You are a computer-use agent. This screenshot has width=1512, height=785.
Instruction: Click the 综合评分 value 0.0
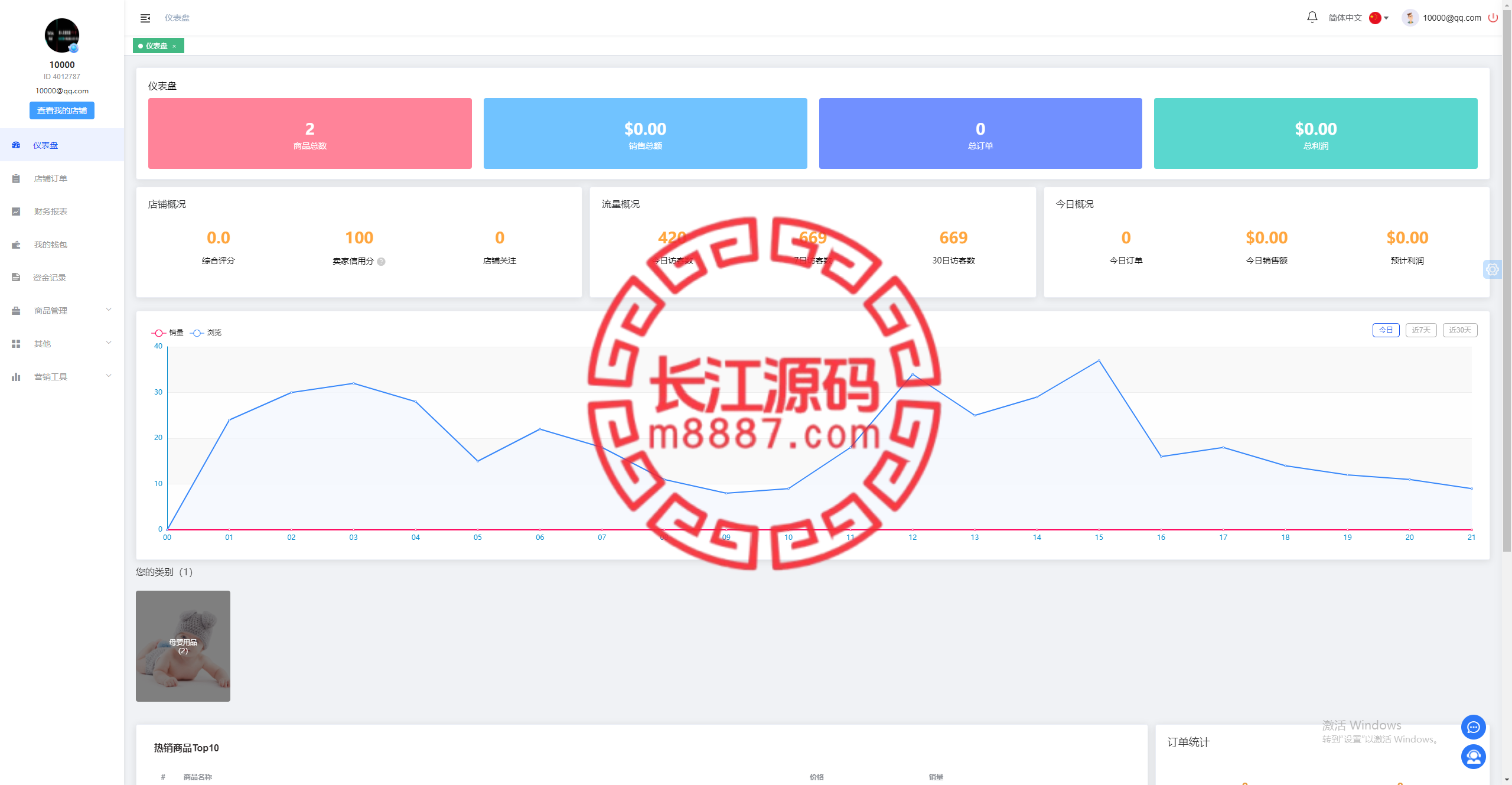point(219,237)
